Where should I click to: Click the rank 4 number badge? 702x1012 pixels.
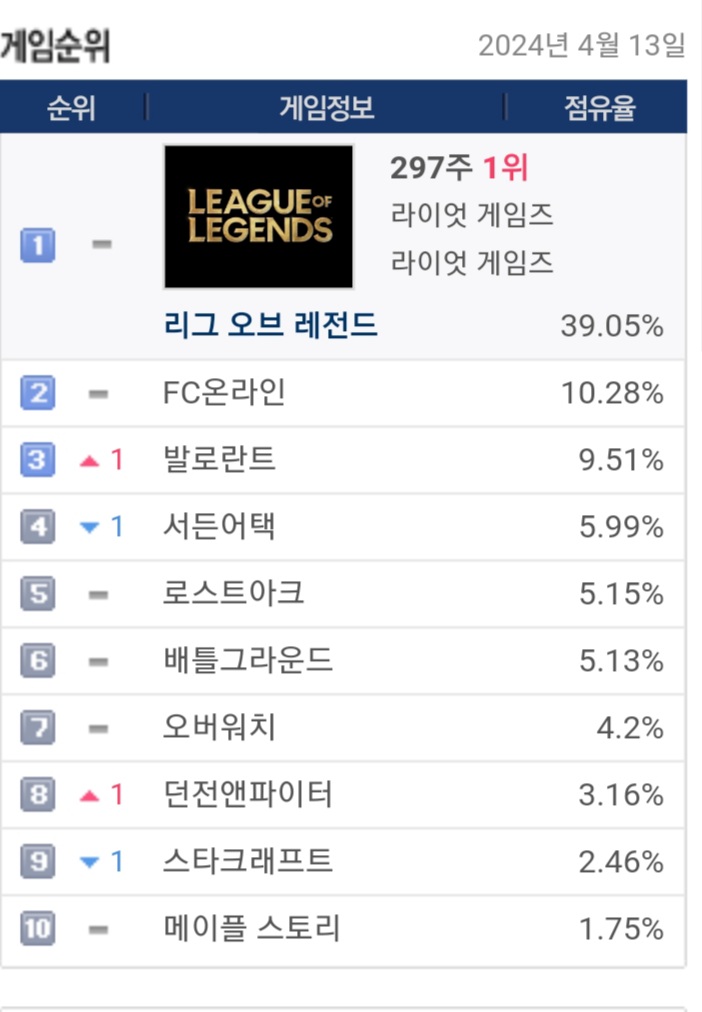point(38,527)
